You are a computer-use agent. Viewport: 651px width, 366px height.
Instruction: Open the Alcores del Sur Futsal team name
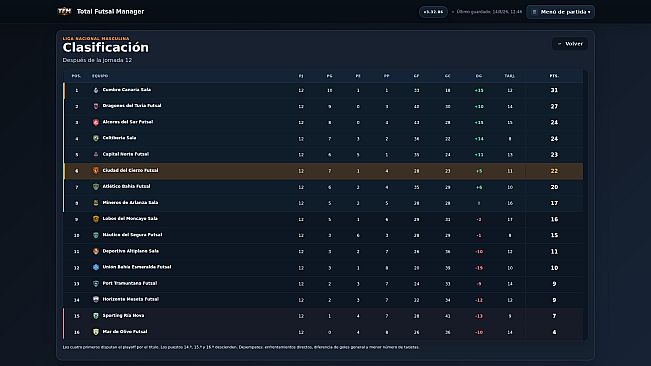pyautogui.click(x=128, y=122)
